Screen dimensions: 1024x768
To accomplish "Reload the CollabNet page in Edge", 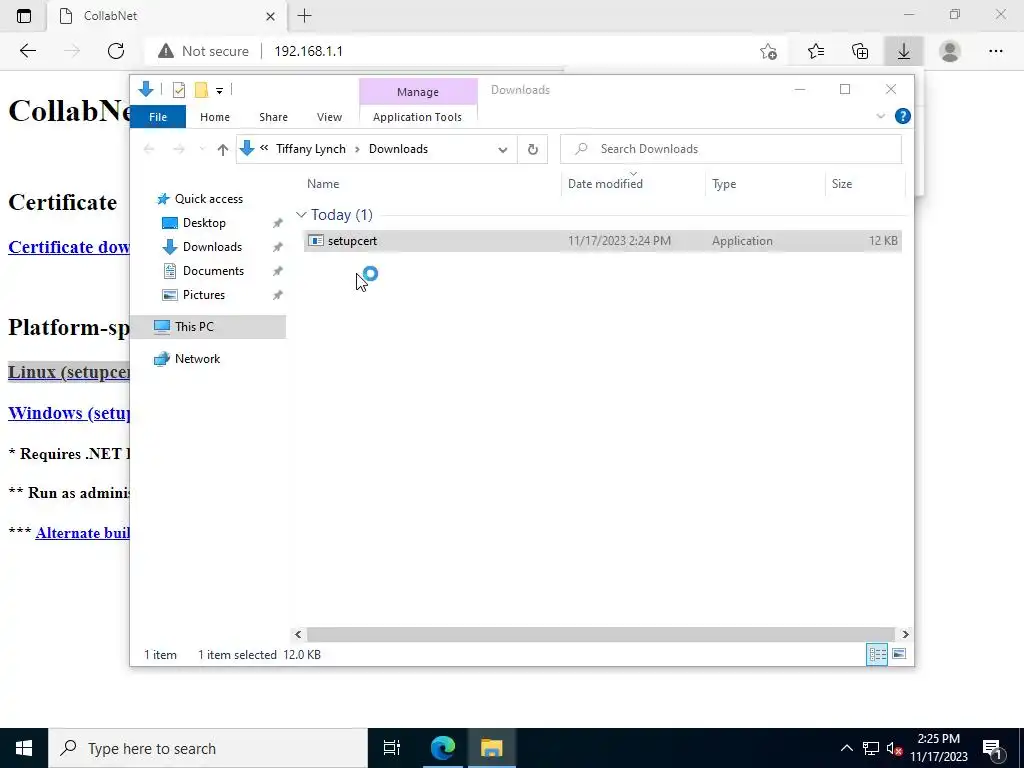I will pyautogui.click(x=116, y=51).
